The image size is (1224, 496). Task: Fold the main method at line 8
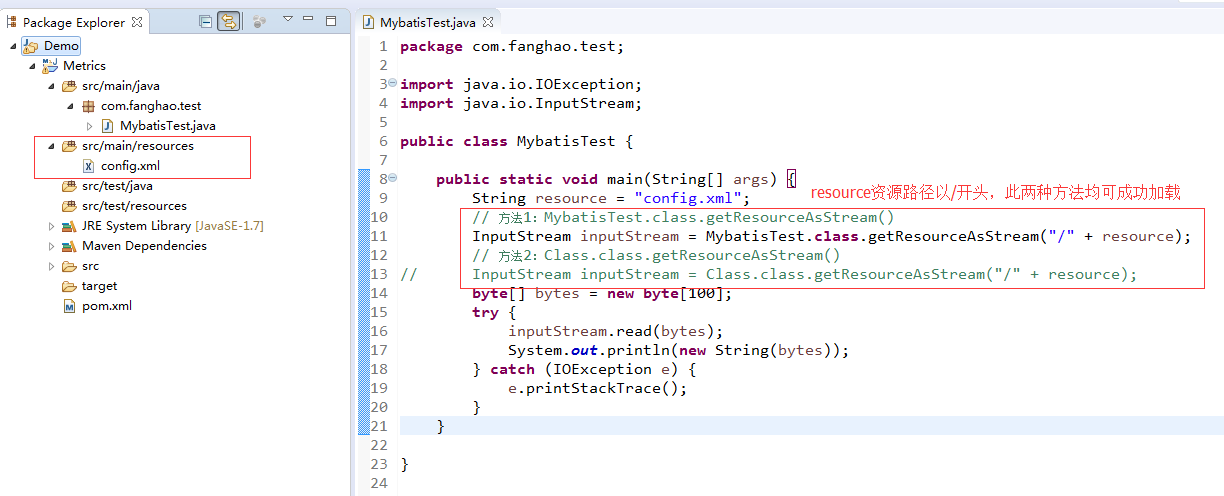[x=392, y=179]
